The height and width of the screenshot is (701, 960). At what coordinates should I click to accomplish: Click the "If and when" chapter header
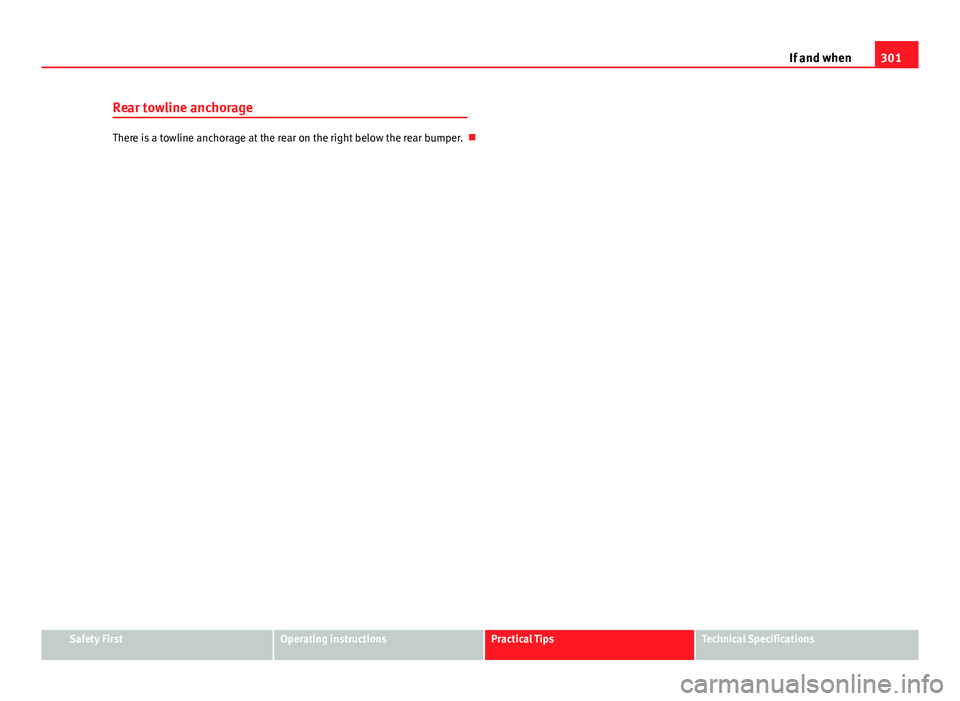820,58
